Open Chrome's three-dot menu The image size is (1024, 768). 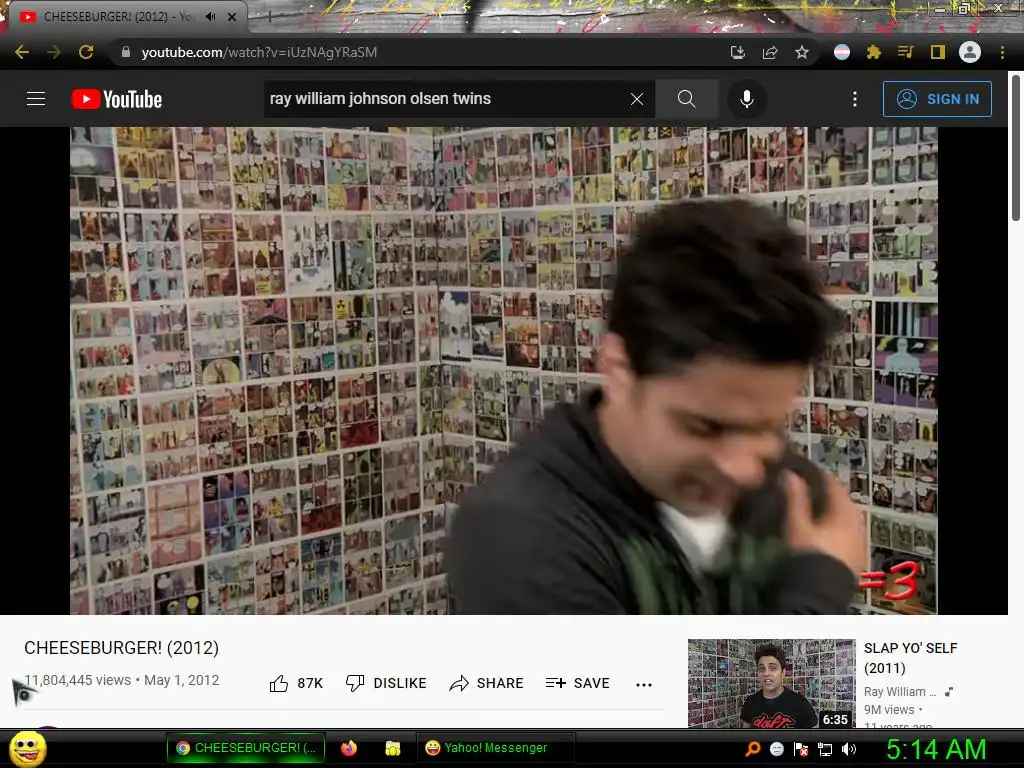[1002, 52]
